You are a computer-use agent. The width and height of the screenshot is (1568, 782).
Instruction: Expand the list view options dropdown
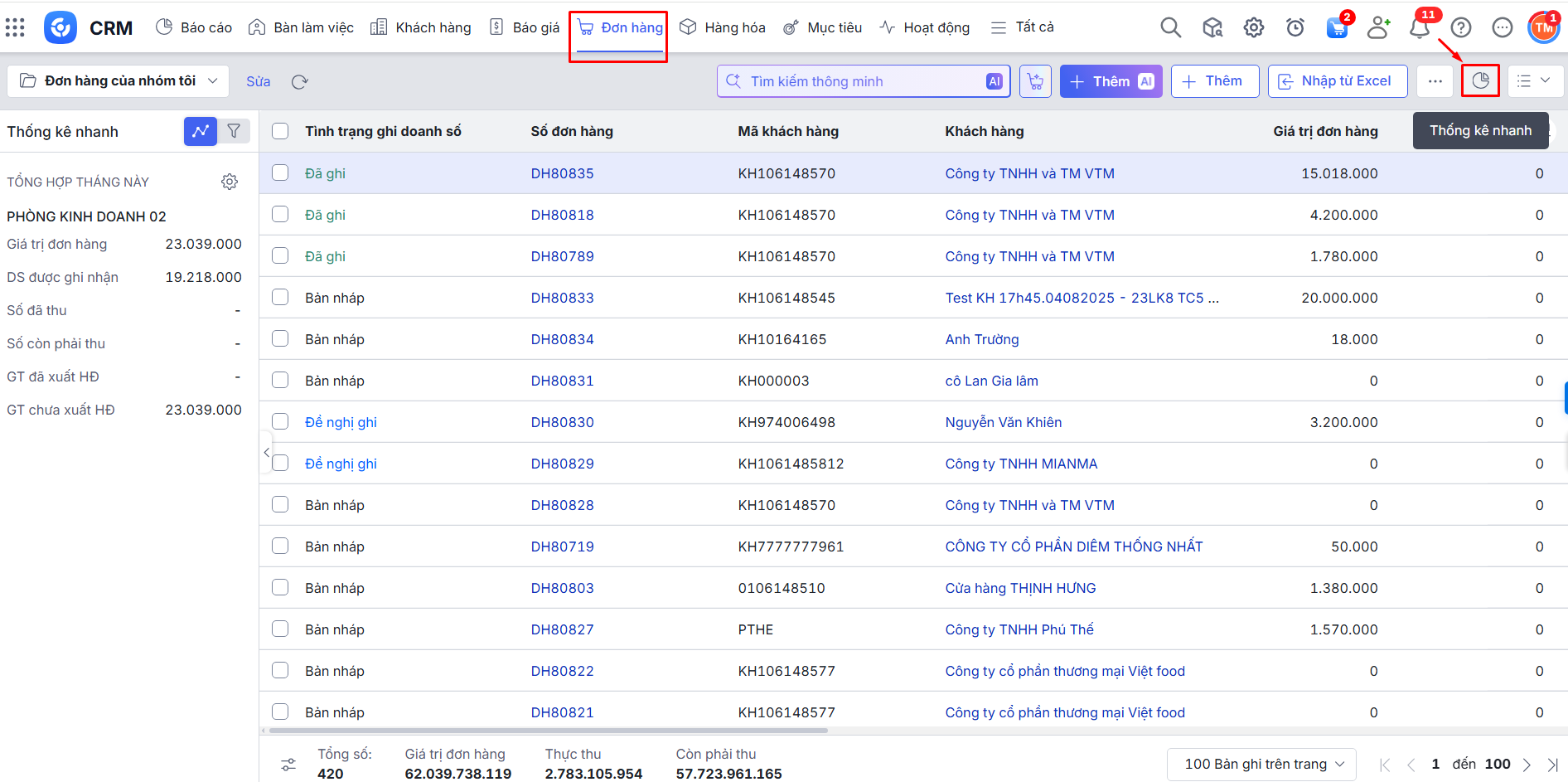click(x=1534, y=81)
